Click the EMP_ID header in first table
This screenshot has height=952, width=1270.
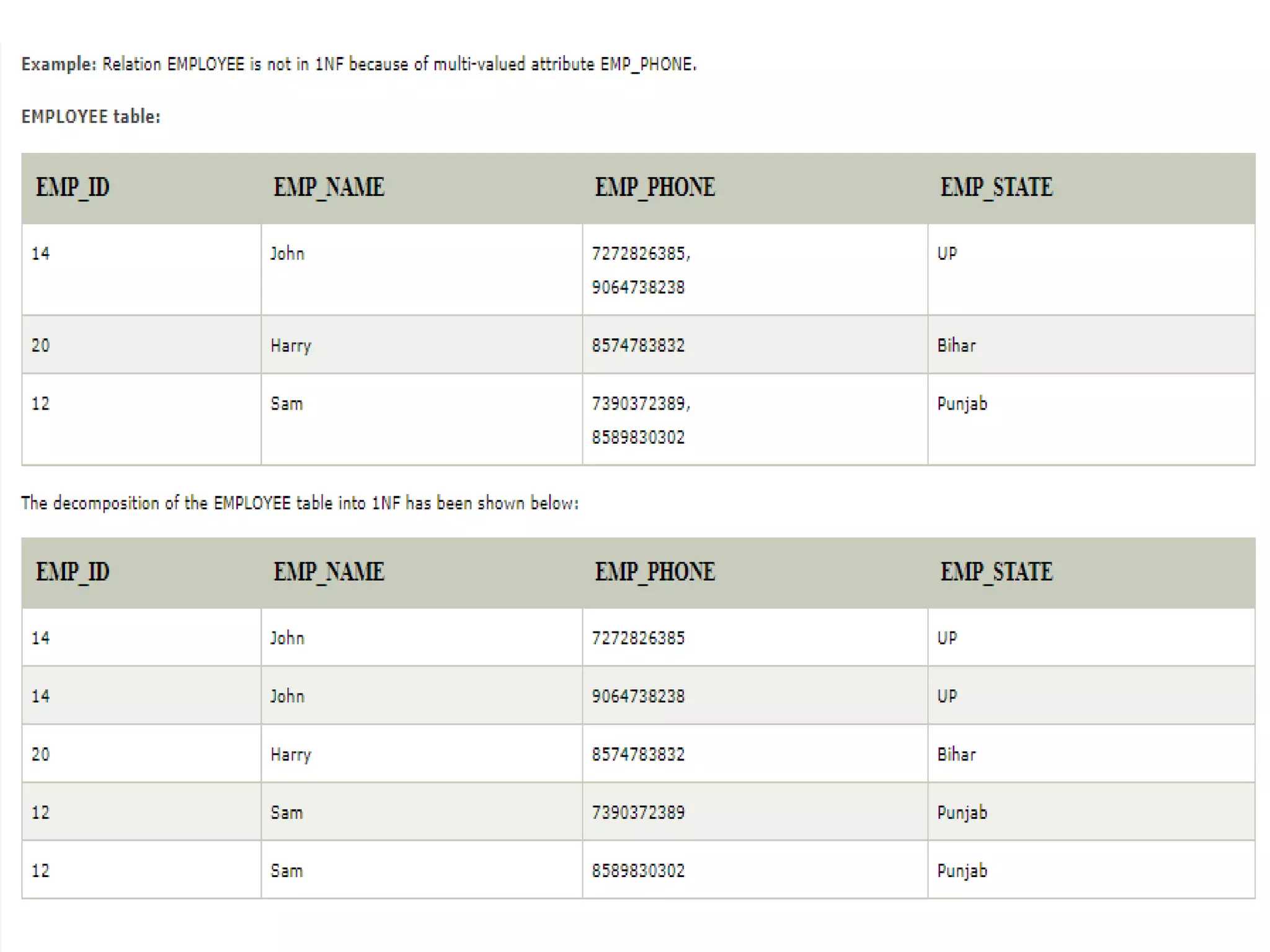pos(73,187)
